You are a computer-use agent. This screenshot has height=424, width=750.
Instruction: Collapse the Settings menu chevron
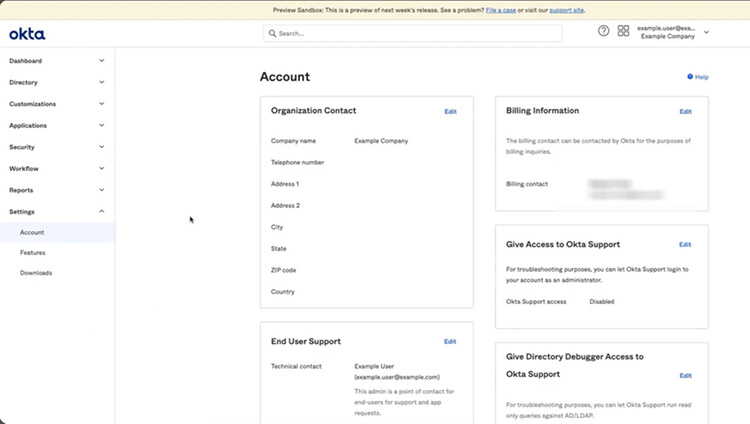101,212
